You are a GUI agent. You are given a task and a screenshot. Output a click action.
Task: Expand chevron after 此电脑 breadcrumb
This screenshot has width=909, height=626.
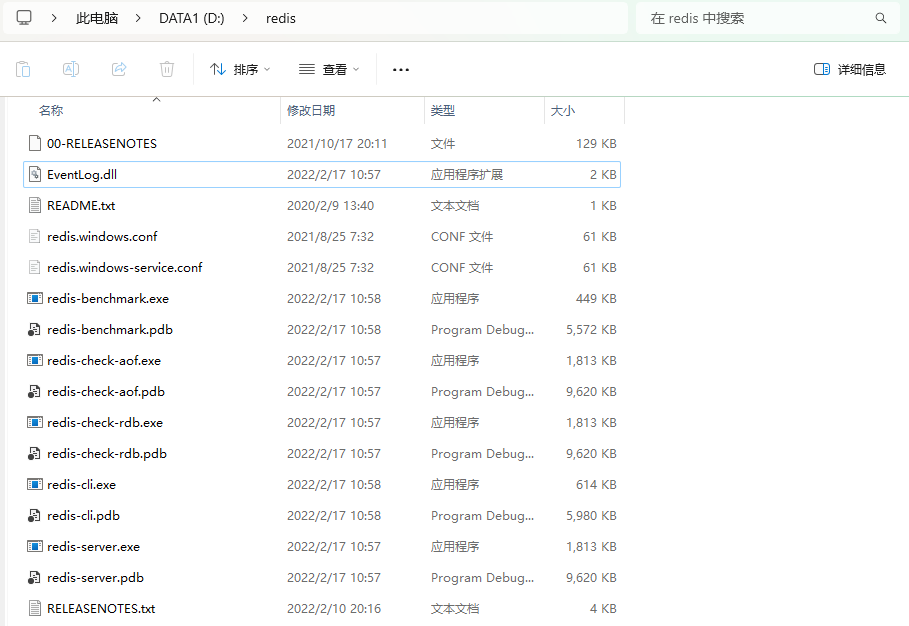[138, 19]
